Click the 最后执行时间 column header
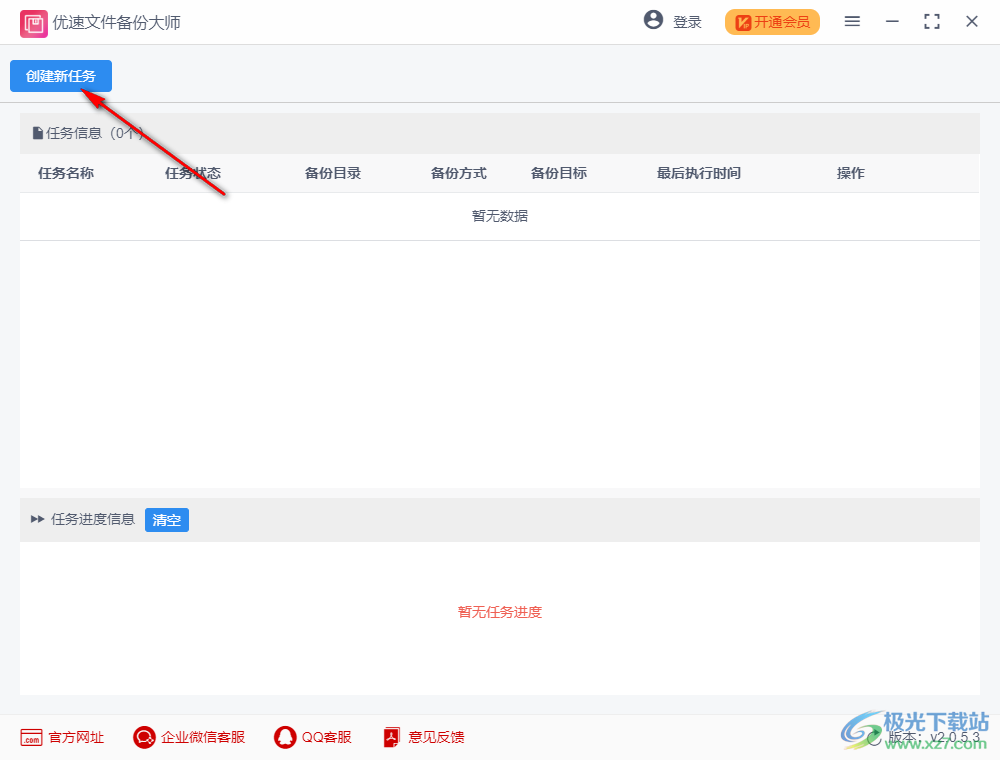1000x760 pixels. [x=697, y=172]
